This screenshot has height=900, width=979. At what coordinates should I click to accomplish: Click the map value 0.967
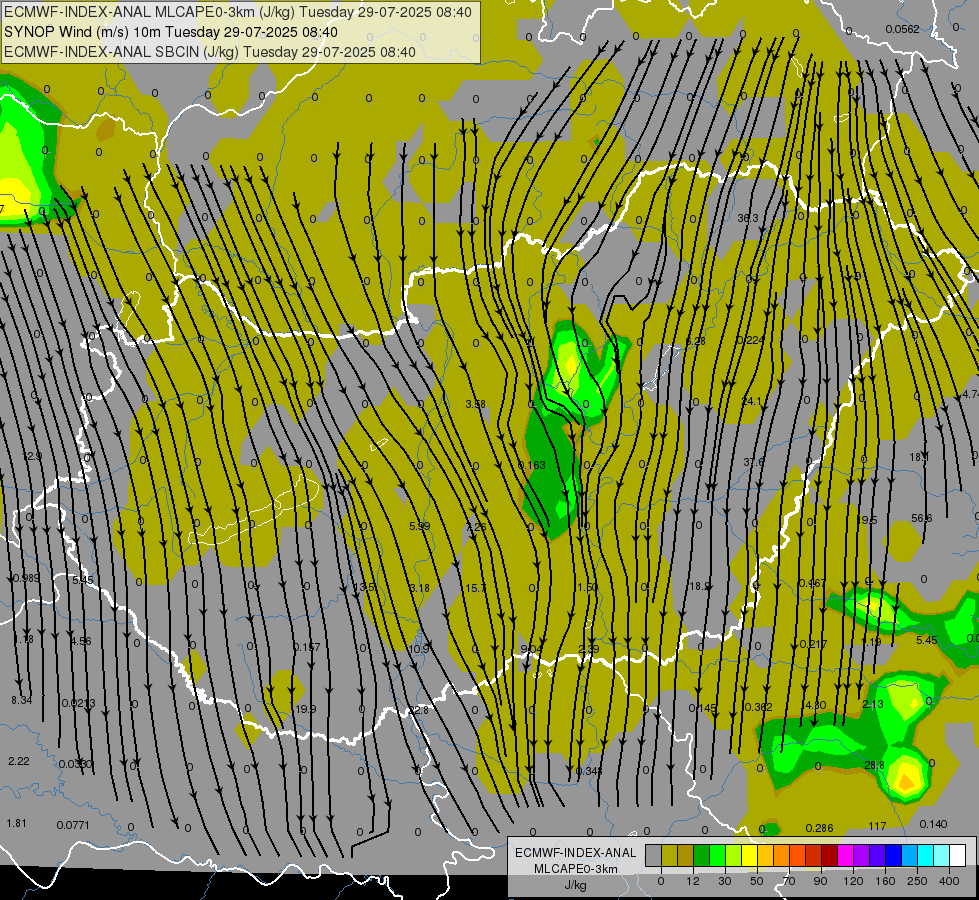click(812, 583)
